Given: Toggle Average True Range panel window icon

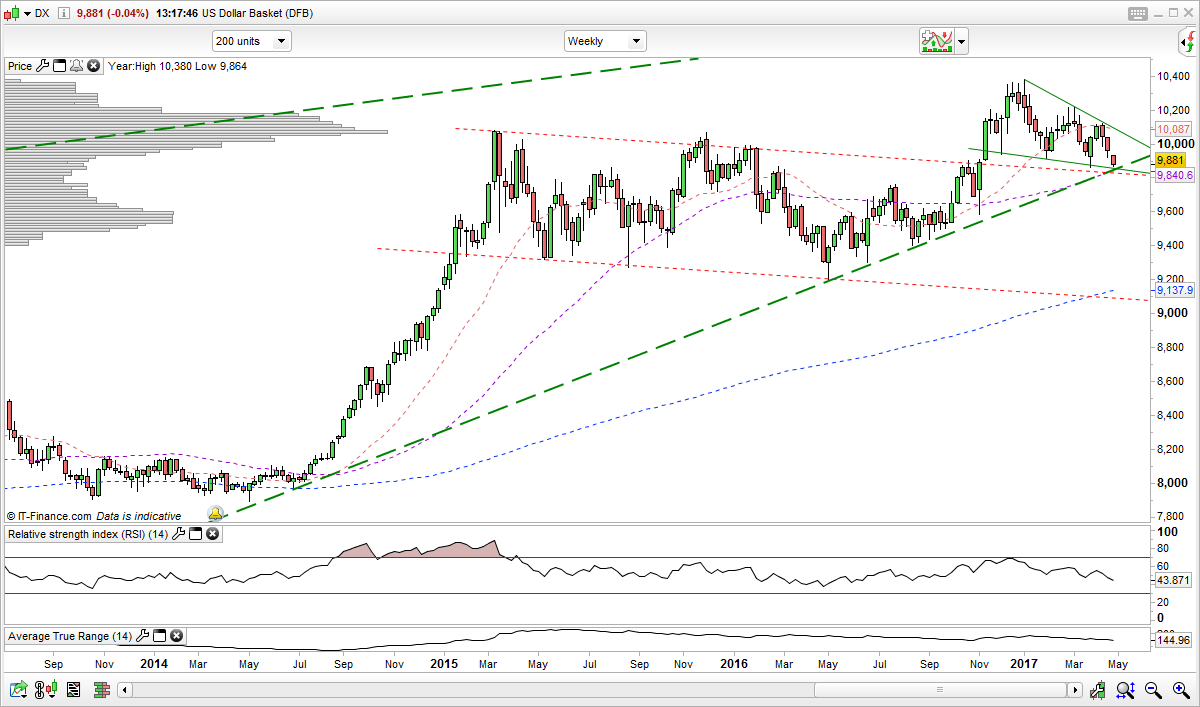Looking at the screenshot, I should click(160, 636).
